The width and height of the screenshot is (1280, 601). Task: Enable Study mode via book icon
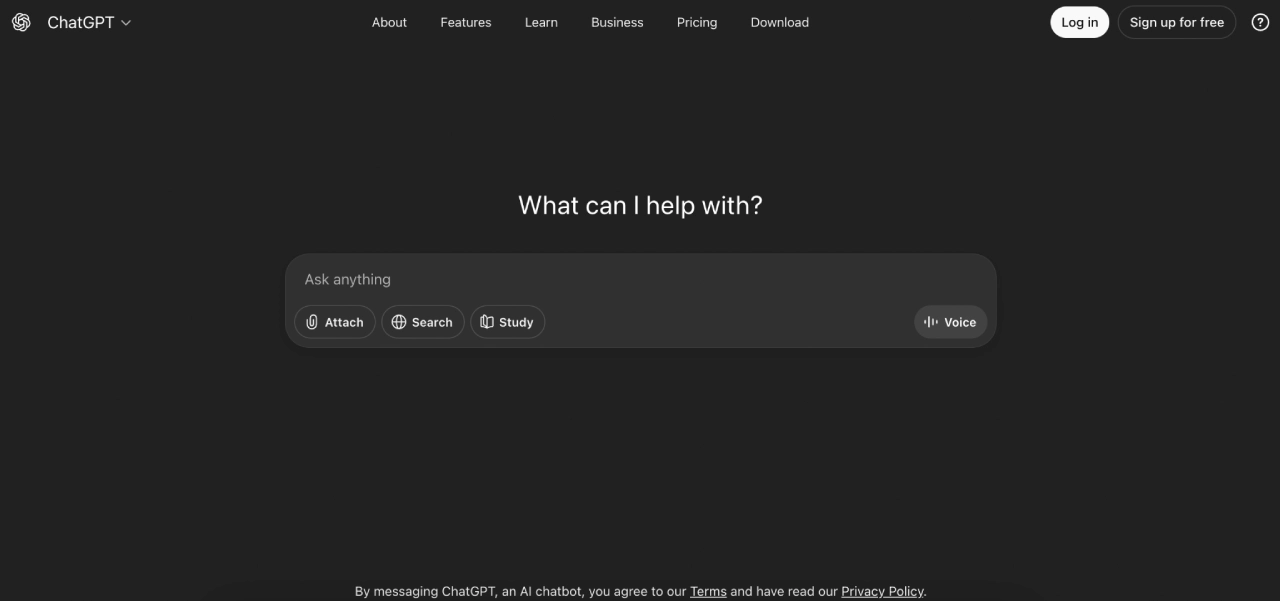coord(487,322)
